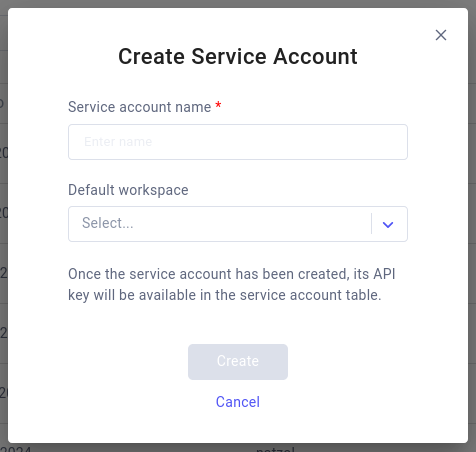Click the 'Create Service Account' heading
The image size is (476, 452).
(238, 56)
